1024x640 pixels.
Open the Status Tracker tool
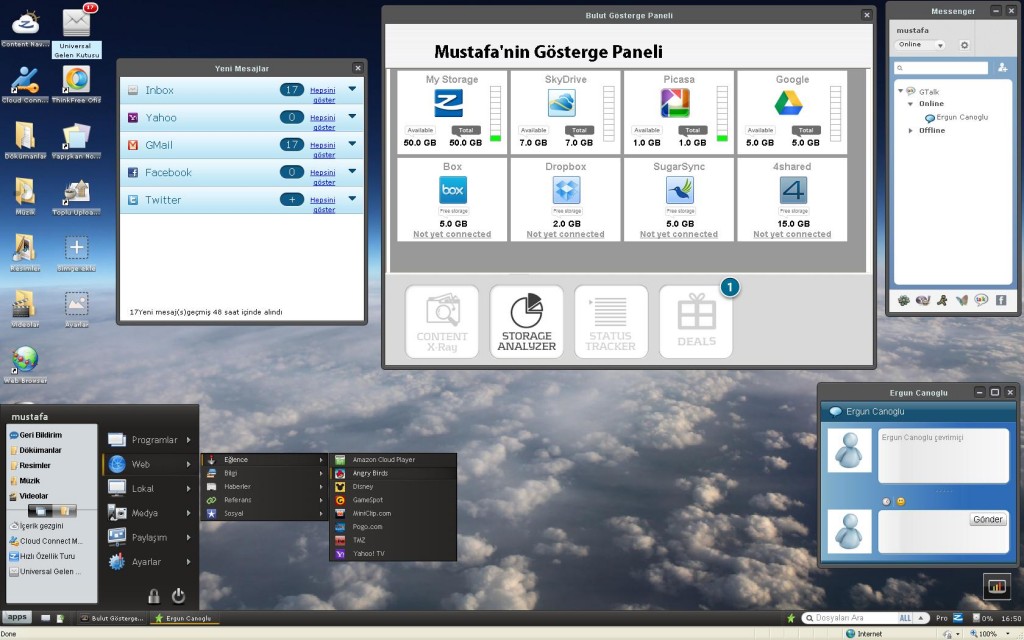611,322
